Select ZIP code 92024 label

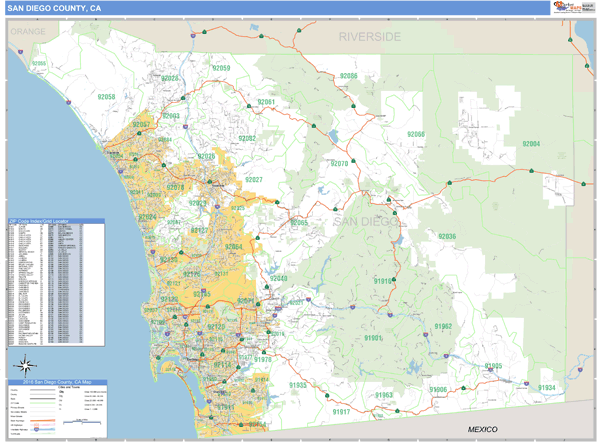(147, 217)
